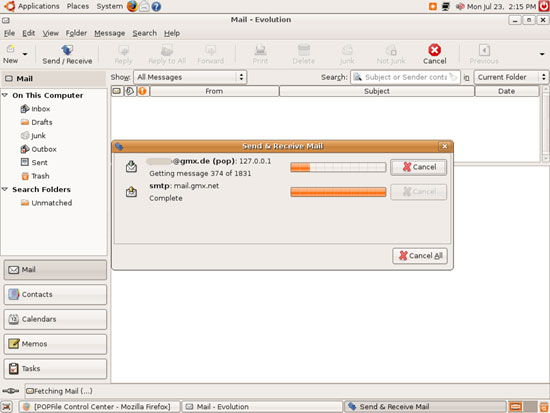Click the volume speaker tray icon
The height and width of the screenshot is (413, 550).
pos(460,6)
